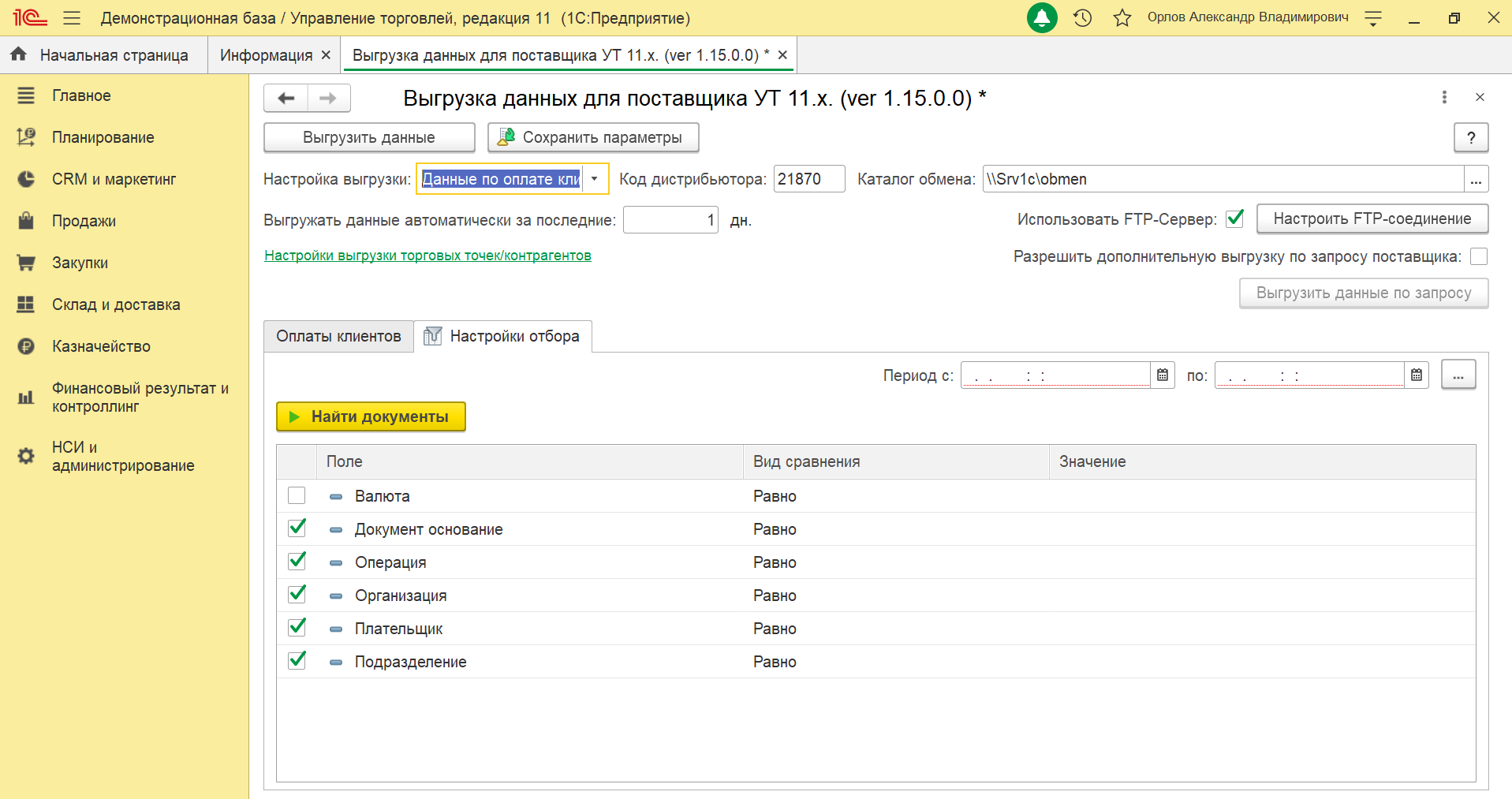The image size is (1512, 799).
Task: Click Сохранить параметры button
Action: (x=593, y=137)
